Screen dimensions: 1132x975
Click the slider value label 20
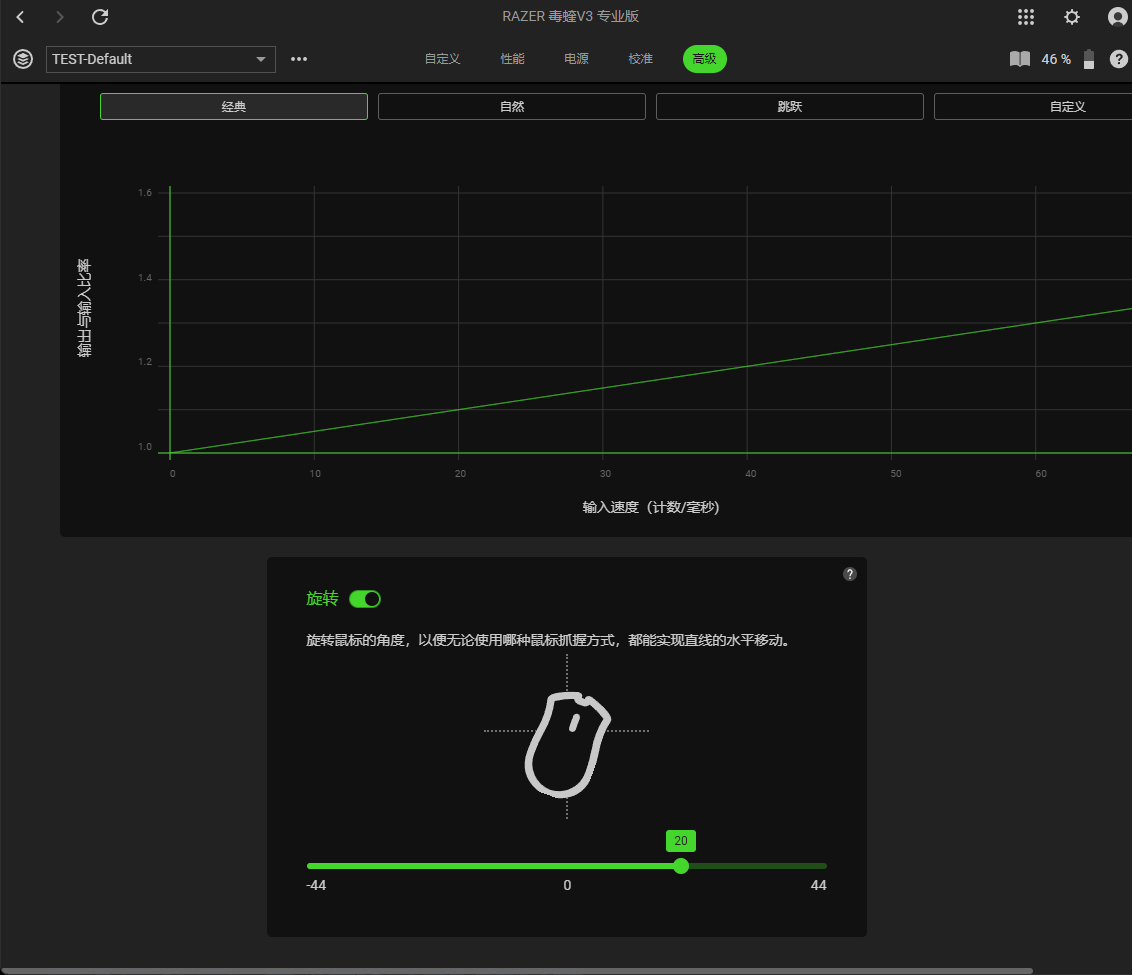pos(681,841)
